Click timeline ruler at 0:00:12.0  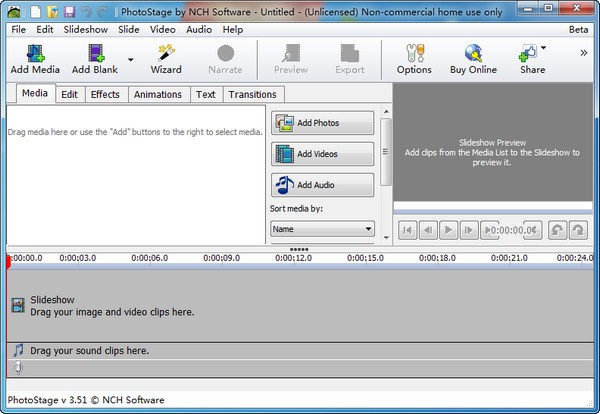point(293,258)
